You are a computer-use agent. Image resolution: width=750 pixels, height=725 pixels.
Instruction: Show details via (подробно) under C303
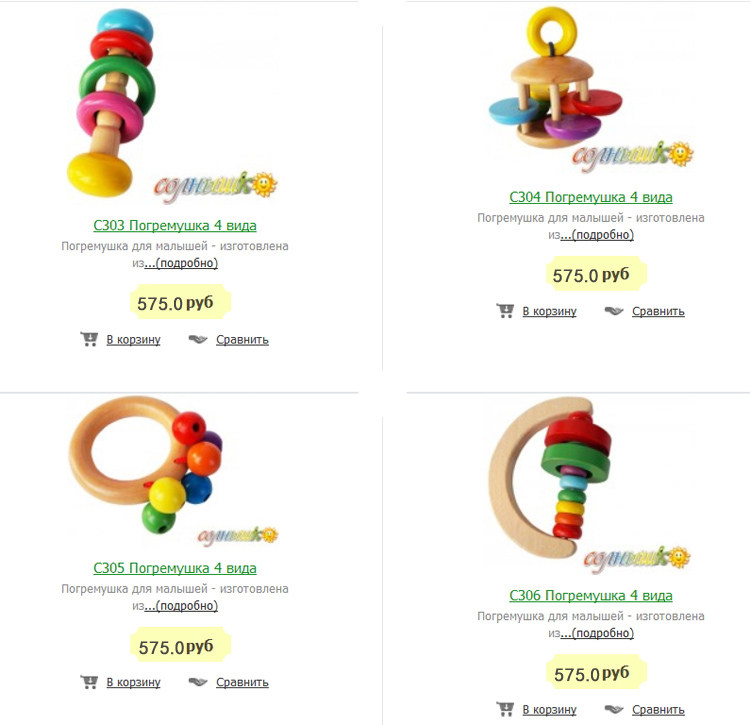[181, 263]
